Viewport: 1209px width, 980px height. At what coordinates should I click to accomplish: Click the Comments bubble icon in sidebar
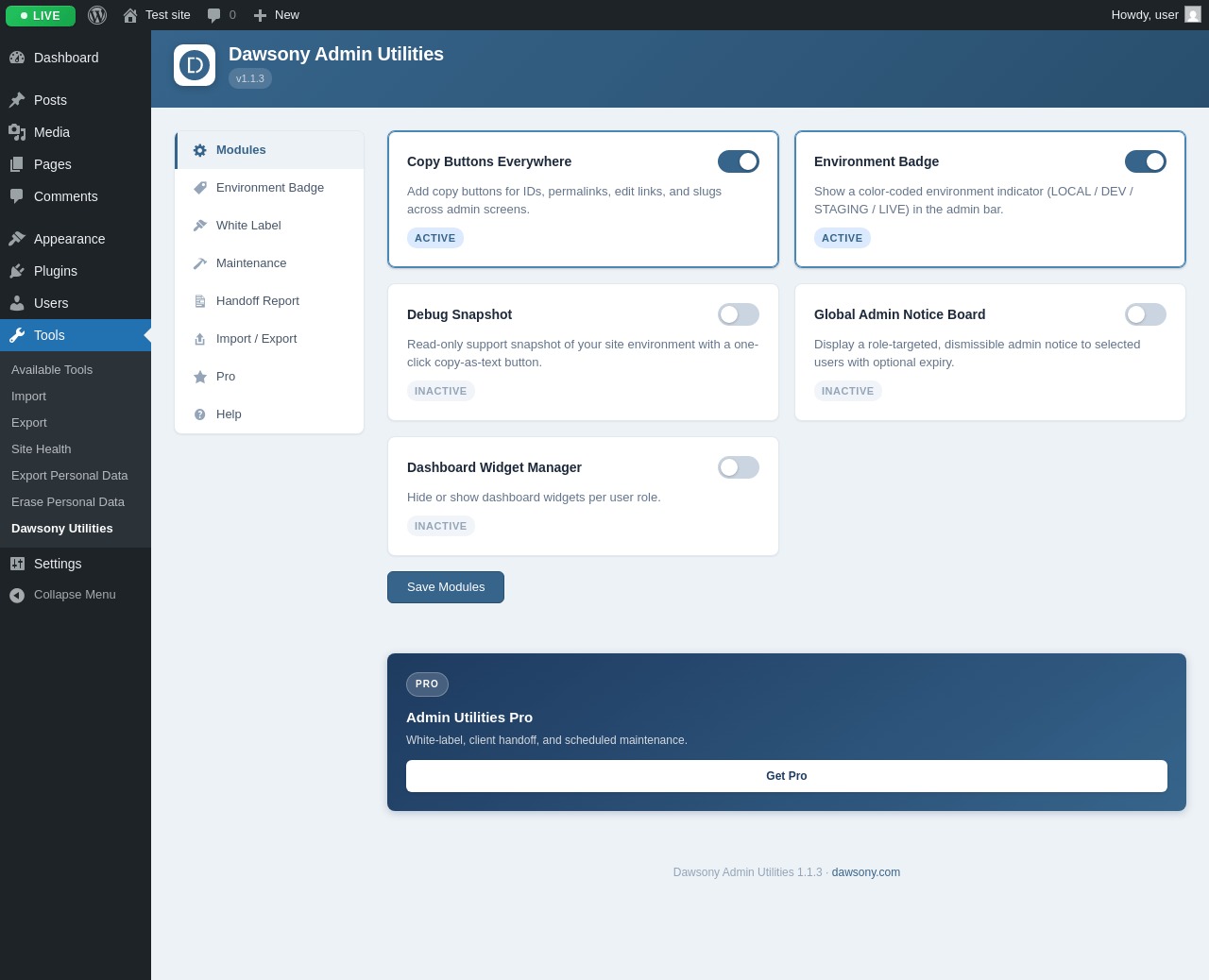pos(17,196)
